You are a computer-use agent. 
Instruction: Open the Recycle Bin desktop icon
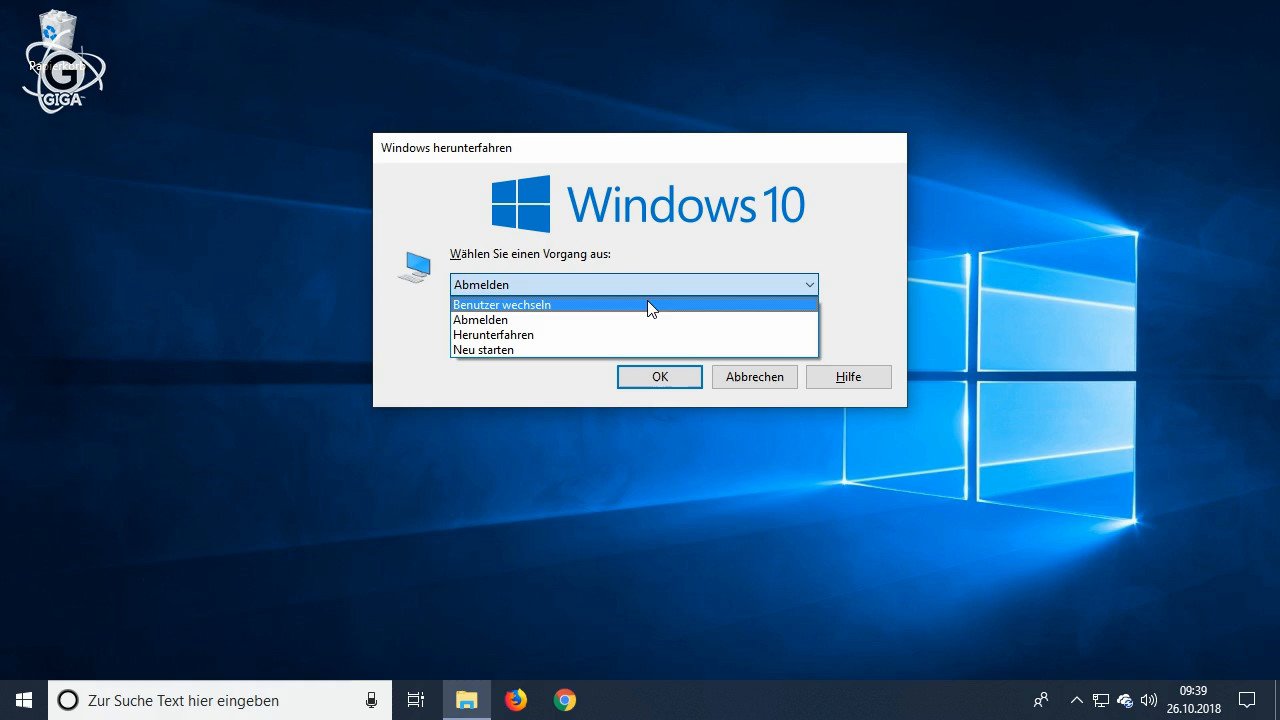pos(57,40)
